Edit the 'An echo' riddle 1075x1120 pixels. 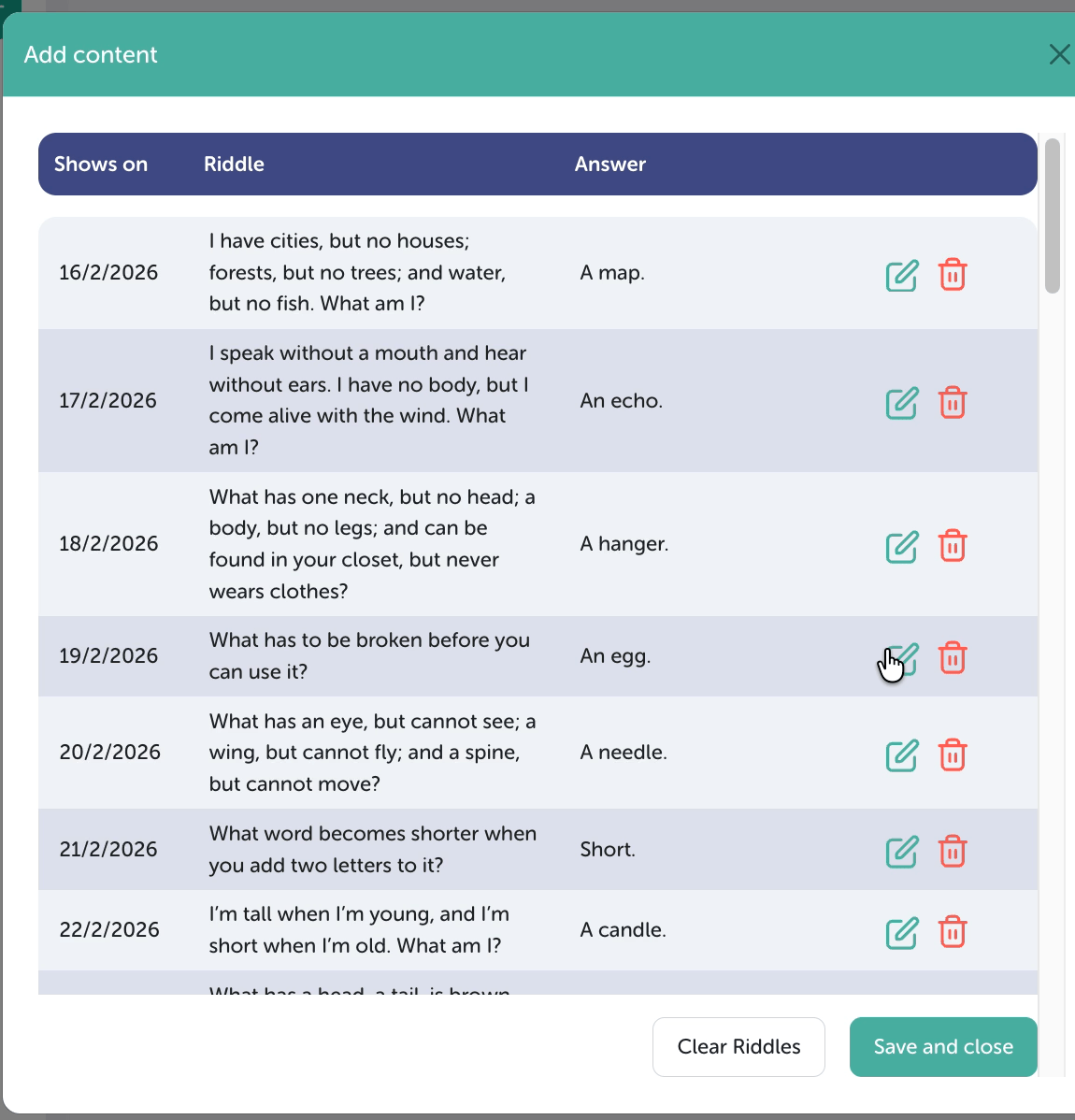902,403
